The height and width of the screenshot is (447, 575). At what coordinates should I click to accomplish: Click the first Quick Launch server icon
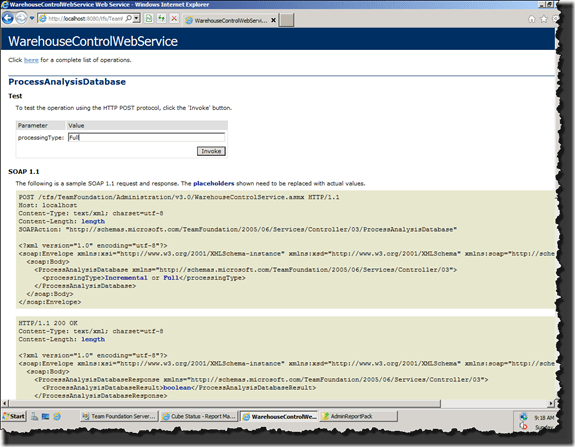(34, 416)
